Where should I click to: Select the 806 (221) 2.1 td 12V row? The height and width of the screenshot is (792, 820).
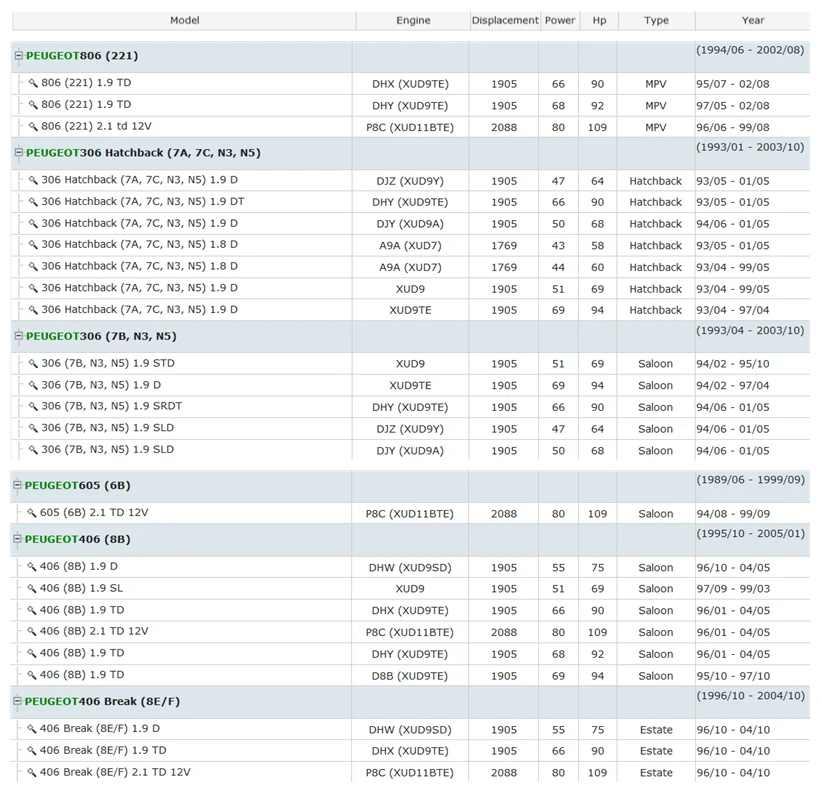[411, 127]
